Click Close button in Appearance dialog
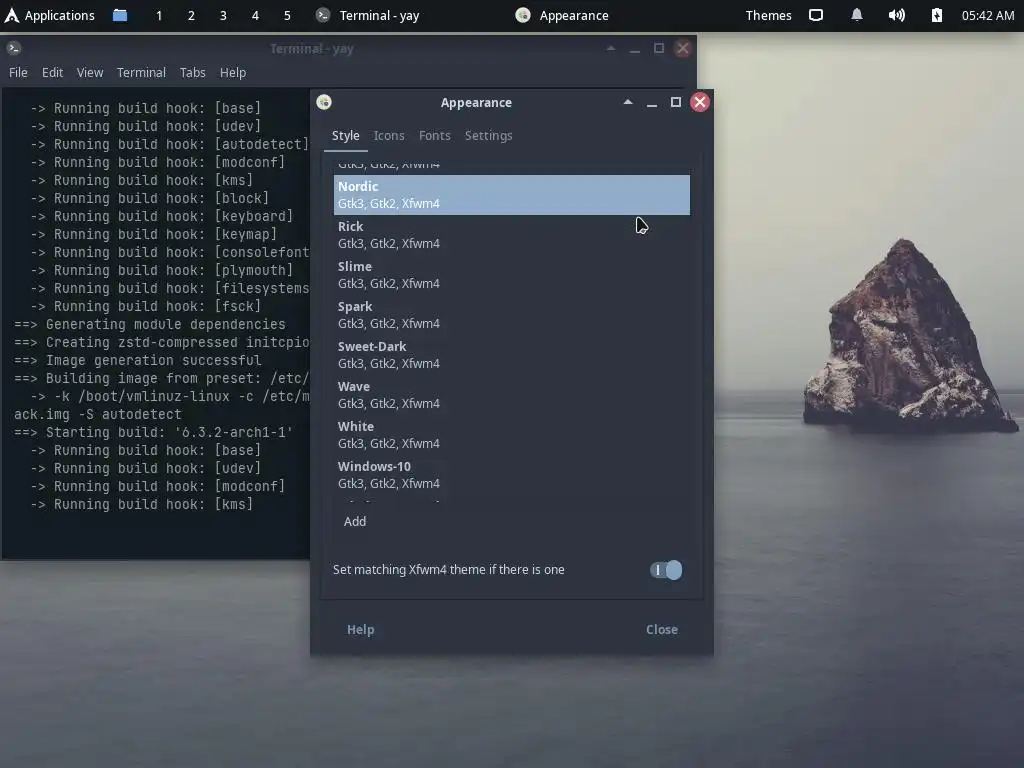Image resolution: width=1024 pixels, height=768 pixels. coord(662,630)
